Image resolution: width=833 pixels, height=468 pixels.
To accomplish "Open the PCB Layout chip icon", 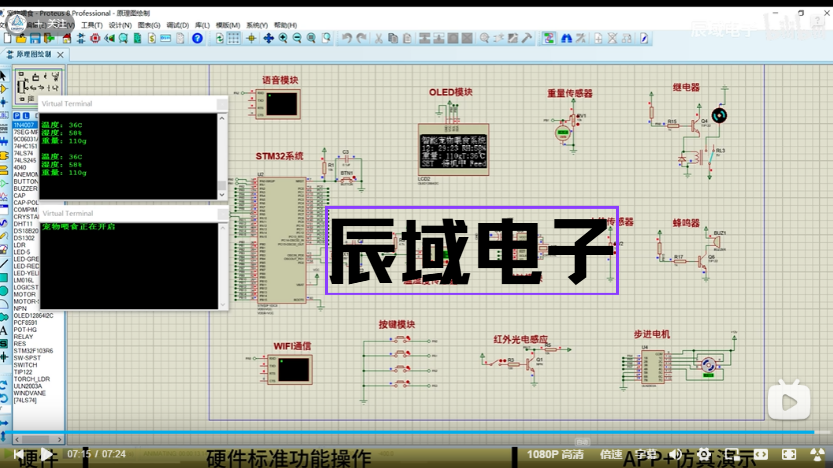I will tap(95, 38).
